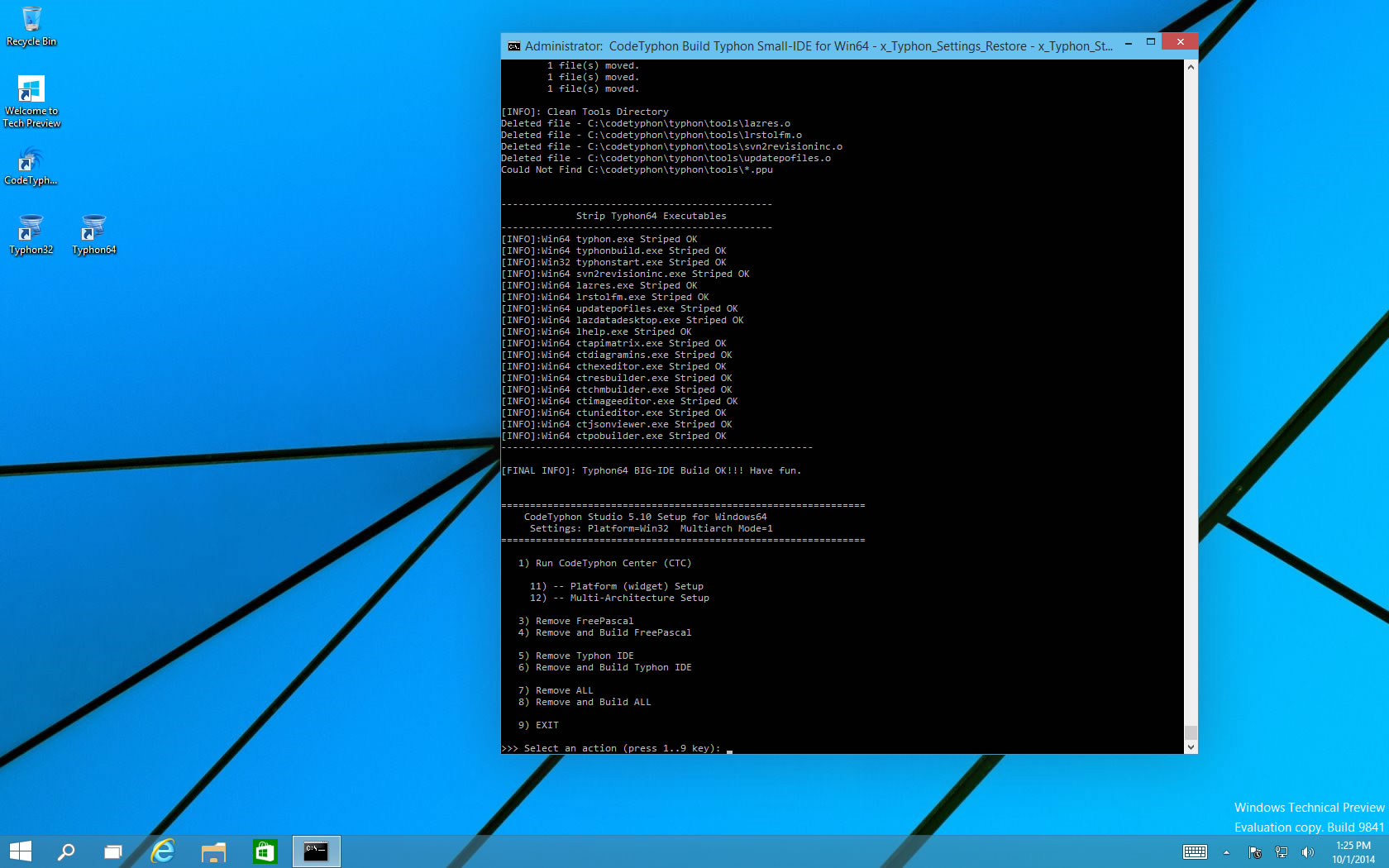Viewport: 1389px width, 868px height.
Task: Open the Recycle Bin desktop icon
Action: (31, 26)
